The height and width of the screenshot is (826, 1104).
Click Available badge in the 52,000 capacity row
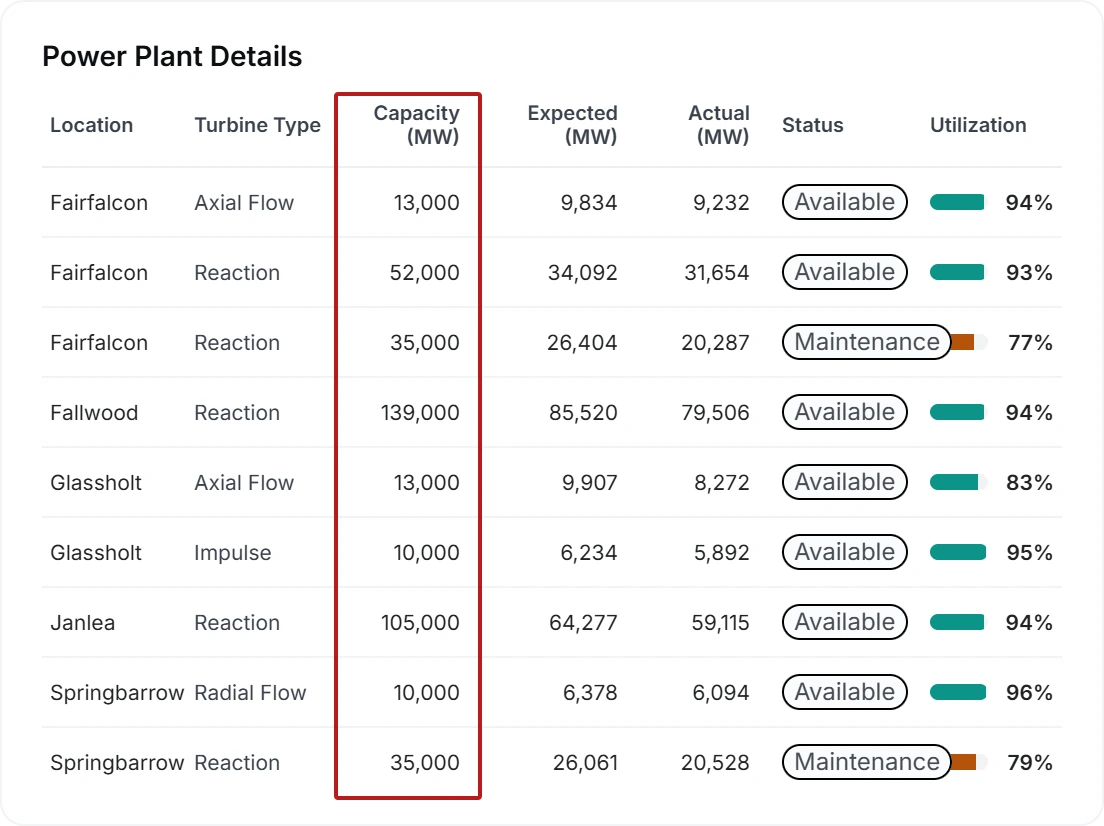point(844,272)
